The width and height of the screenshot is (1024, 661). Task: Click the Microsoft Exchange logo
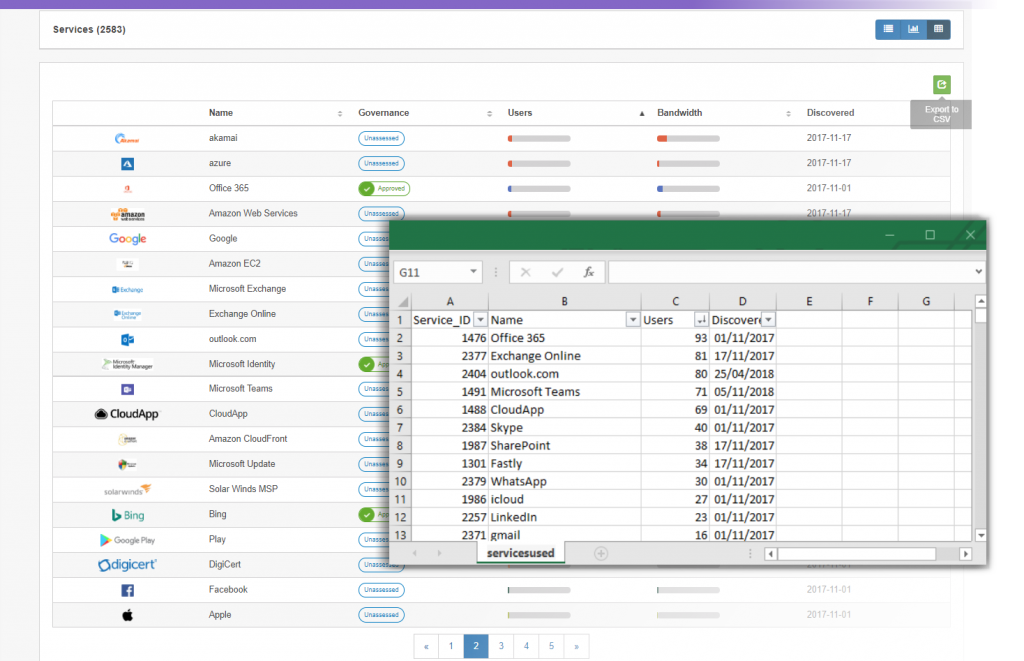pyautogui.click(x=127, y=289)
